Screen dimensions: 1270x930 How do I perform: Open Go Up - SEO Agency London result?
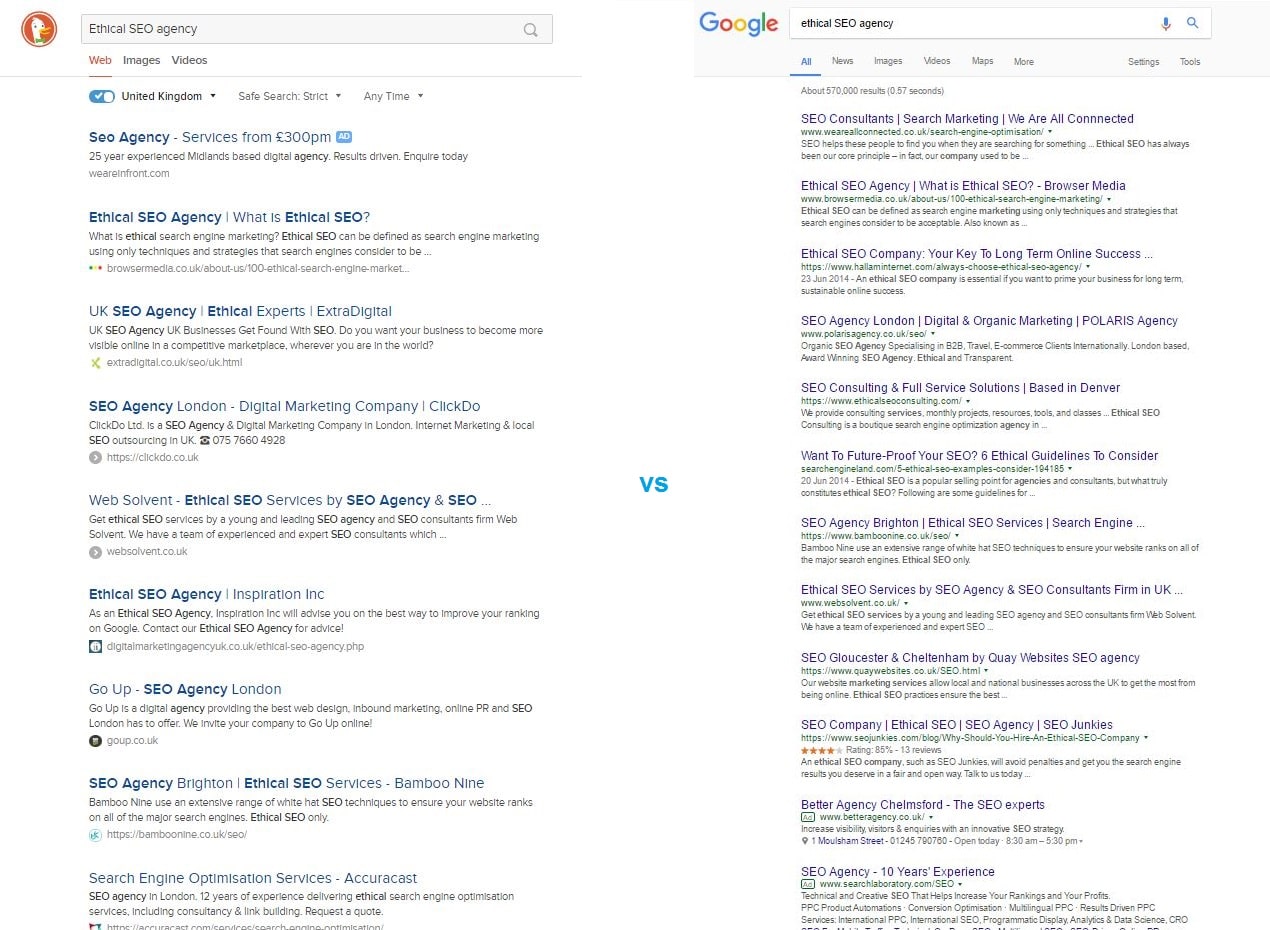[185, 689]
